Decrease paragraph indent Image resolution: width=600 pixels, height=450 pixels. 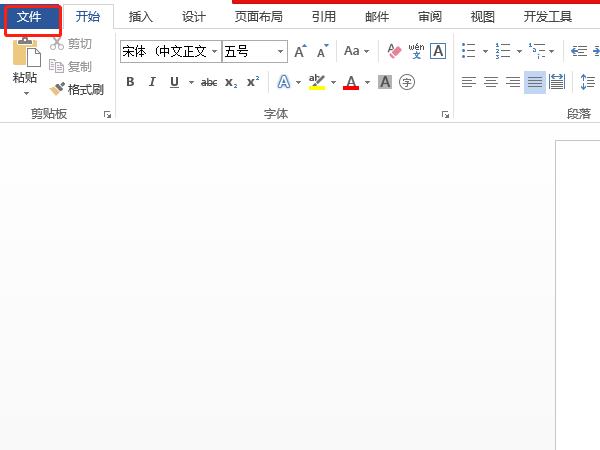579,51
